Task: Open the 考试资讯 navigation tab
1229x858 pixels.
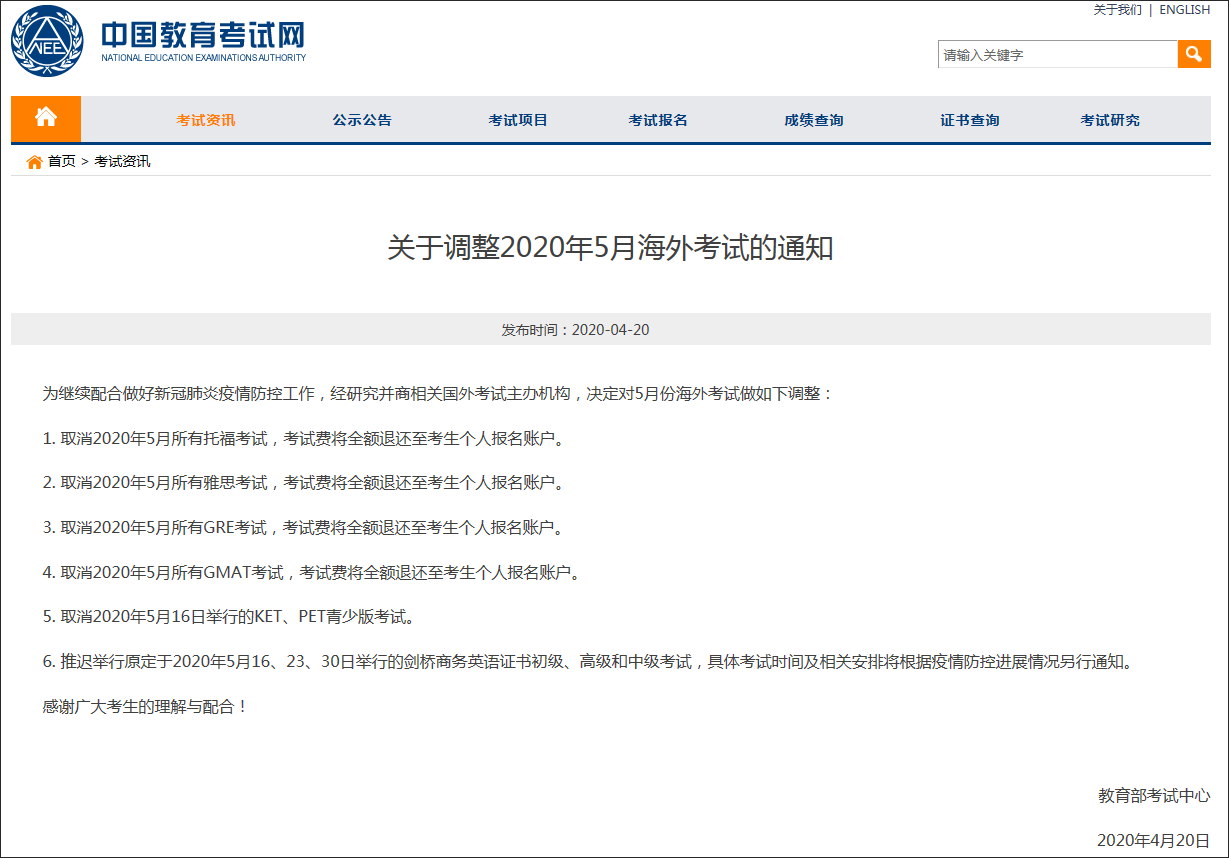Action: [x=206, y=120]
